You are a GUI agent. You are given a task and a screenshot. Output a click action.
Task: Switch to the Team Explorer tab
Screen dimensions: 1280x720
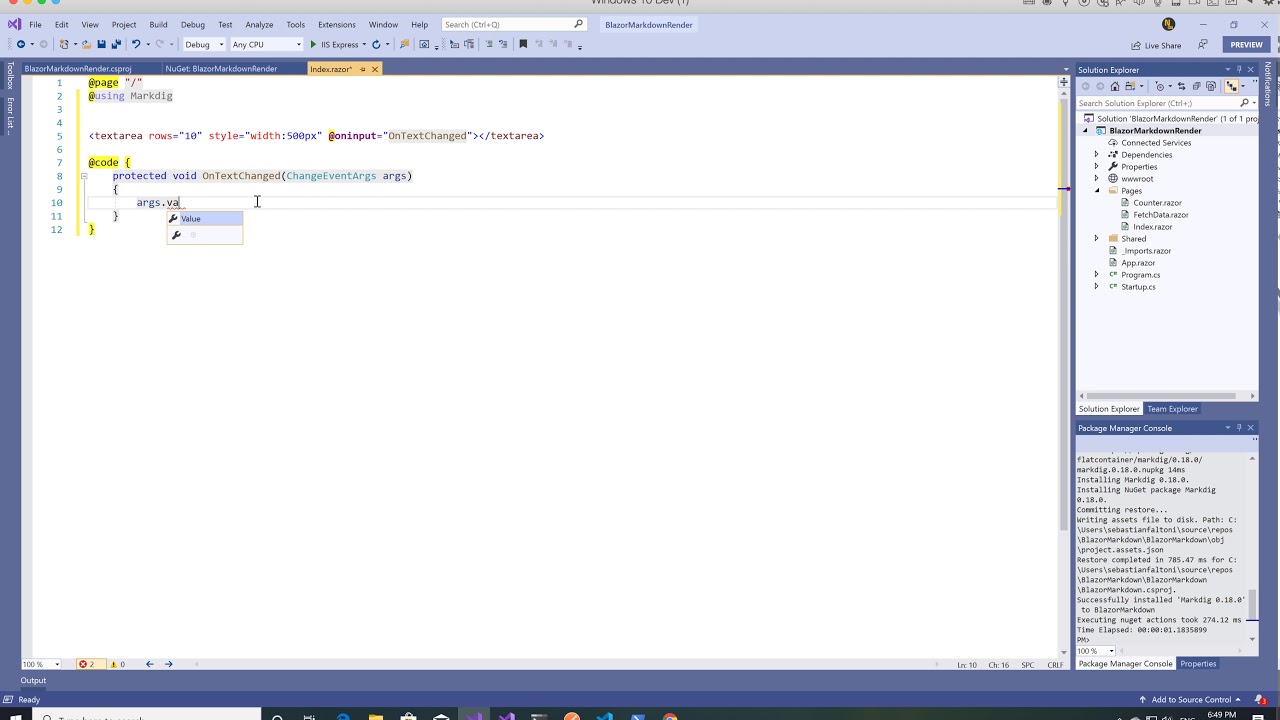[1172, 409]
